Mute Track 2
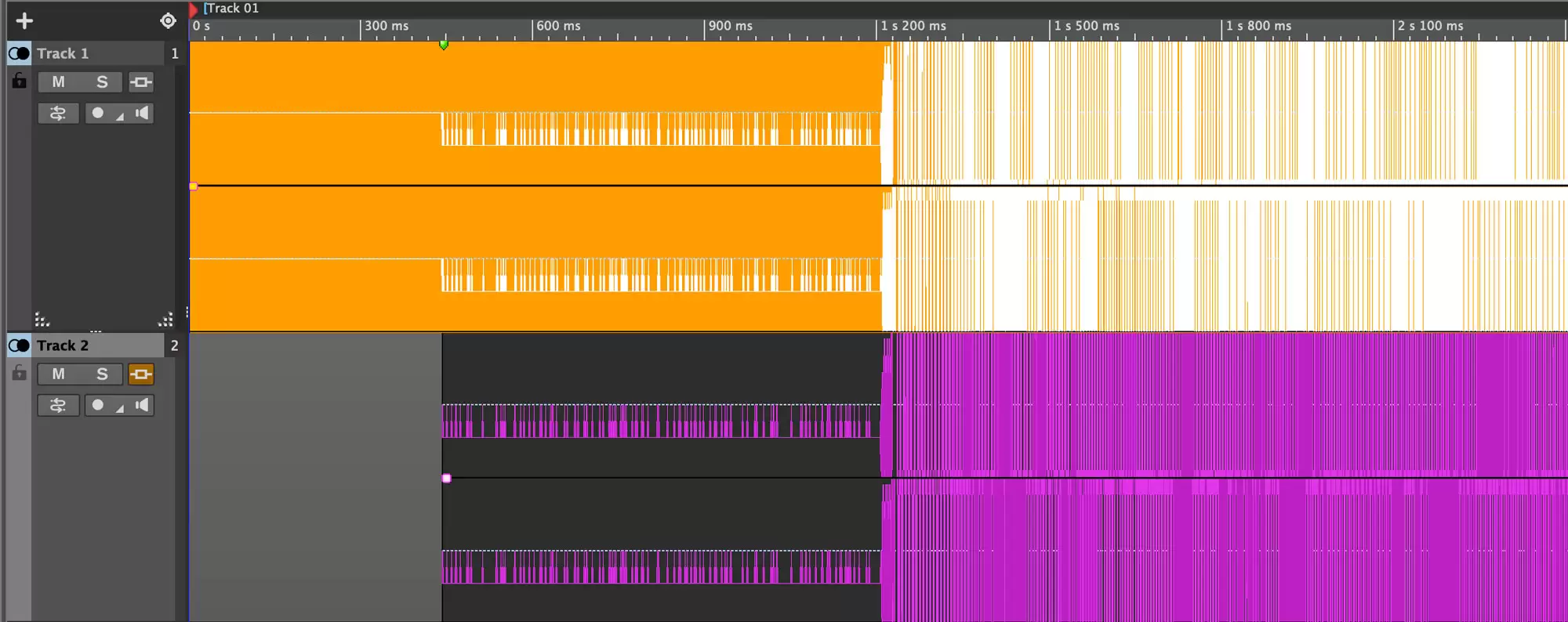 pos(59,374)
